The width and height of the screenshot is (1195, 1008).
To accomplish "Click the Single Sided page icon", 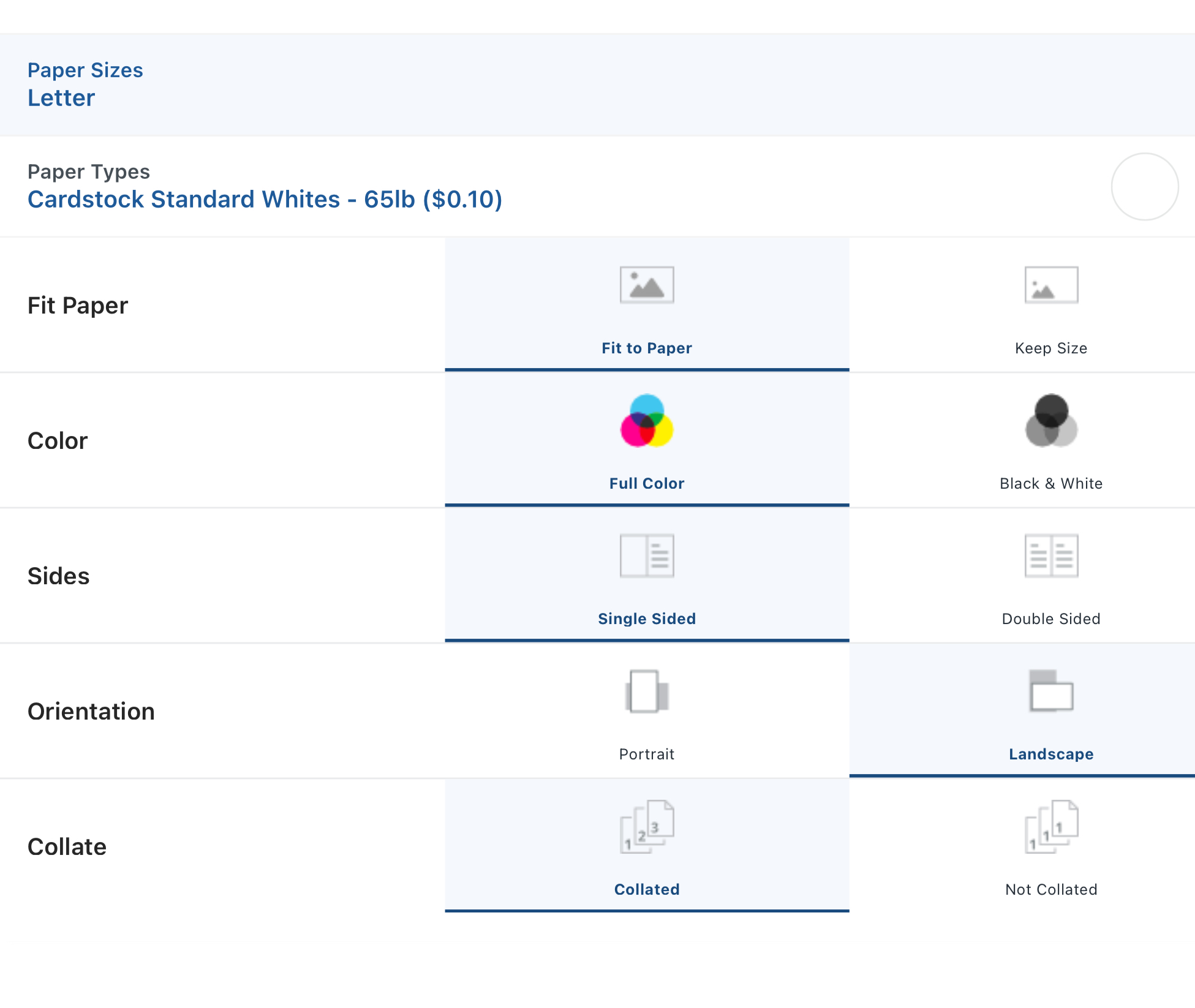I will click(646, 555).
